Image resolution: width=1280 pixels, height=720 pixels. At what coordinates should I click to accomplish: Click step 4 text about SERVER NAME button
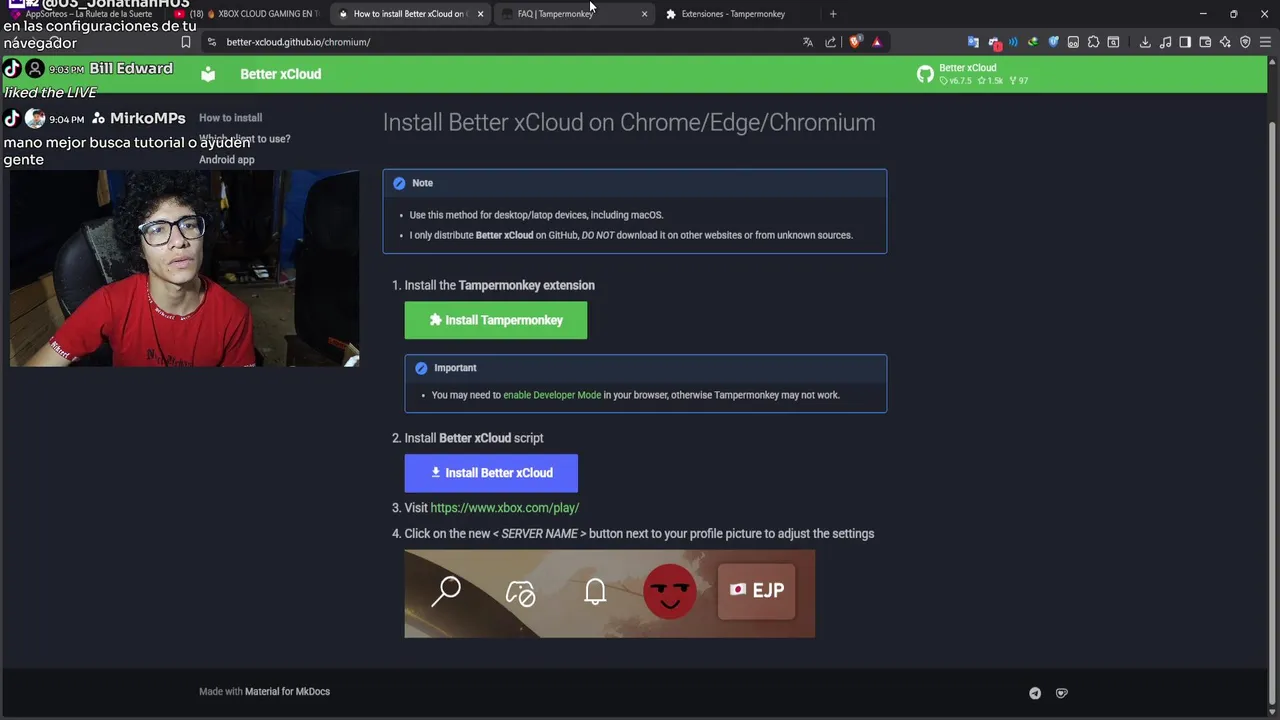tap(639, 534)
